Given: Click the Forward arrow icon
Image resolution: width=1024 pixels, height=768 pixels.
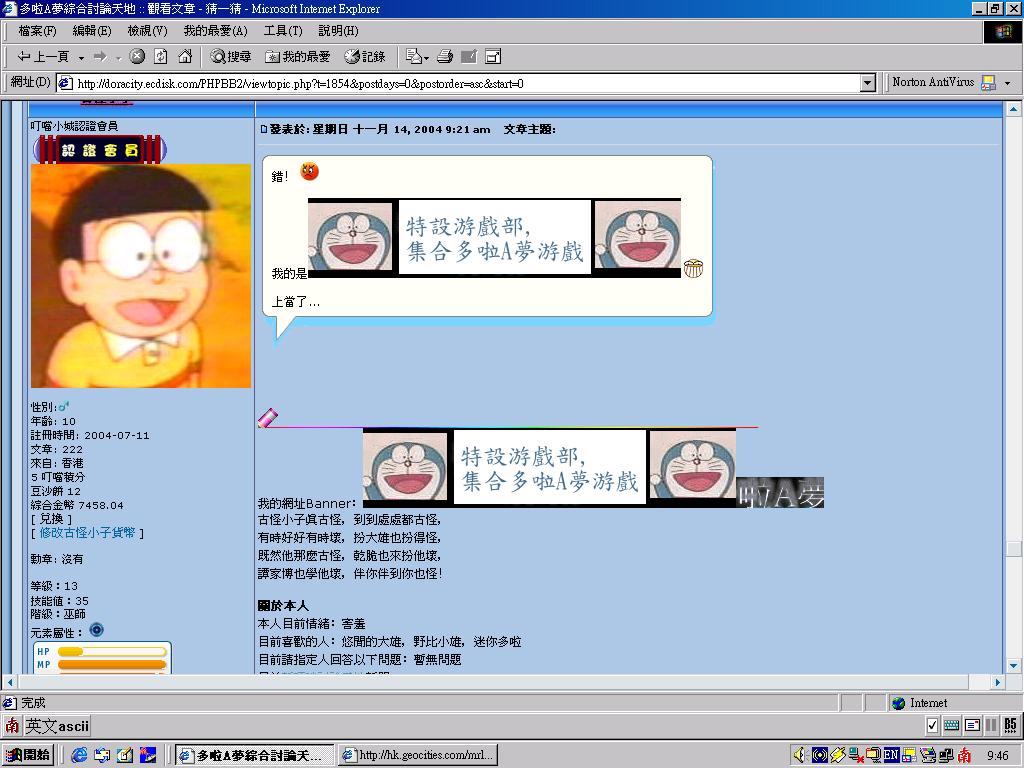Looking at the screenshot, I should click(x=100, y=57).
